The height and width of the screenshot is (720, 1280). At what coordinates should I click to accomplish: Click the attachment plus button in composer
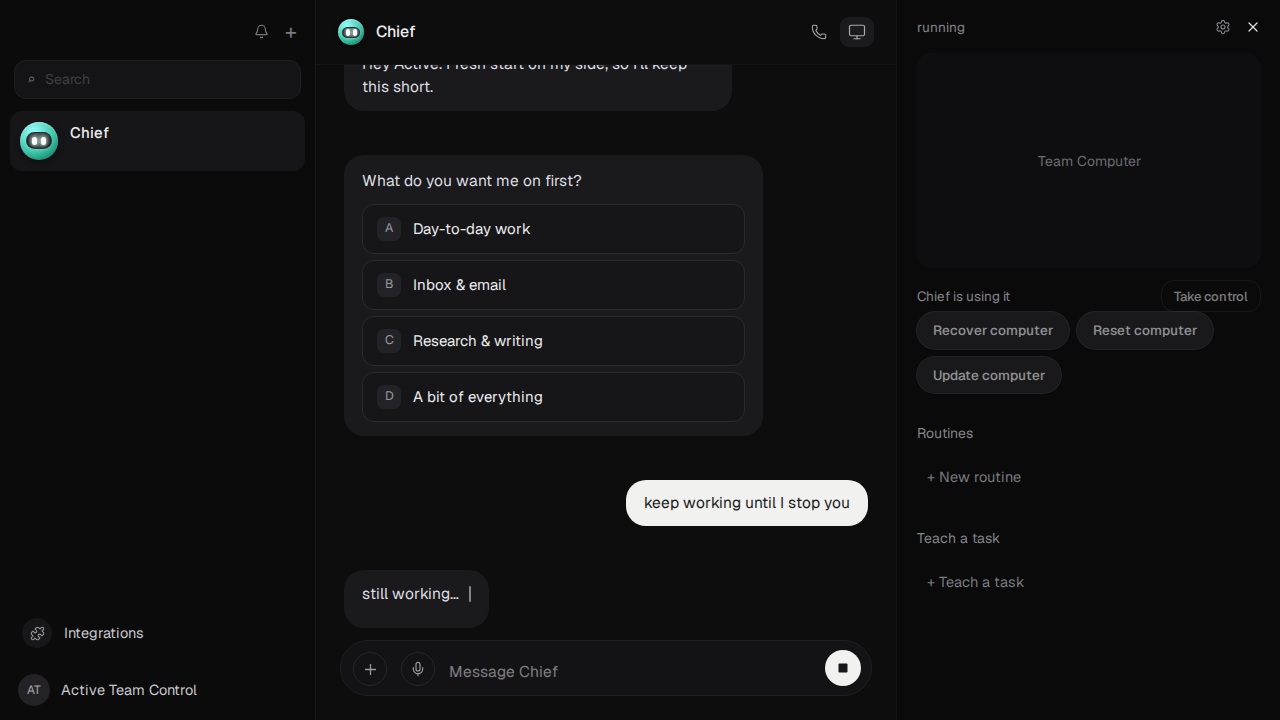pyautogui.click(x=370, y=669)
